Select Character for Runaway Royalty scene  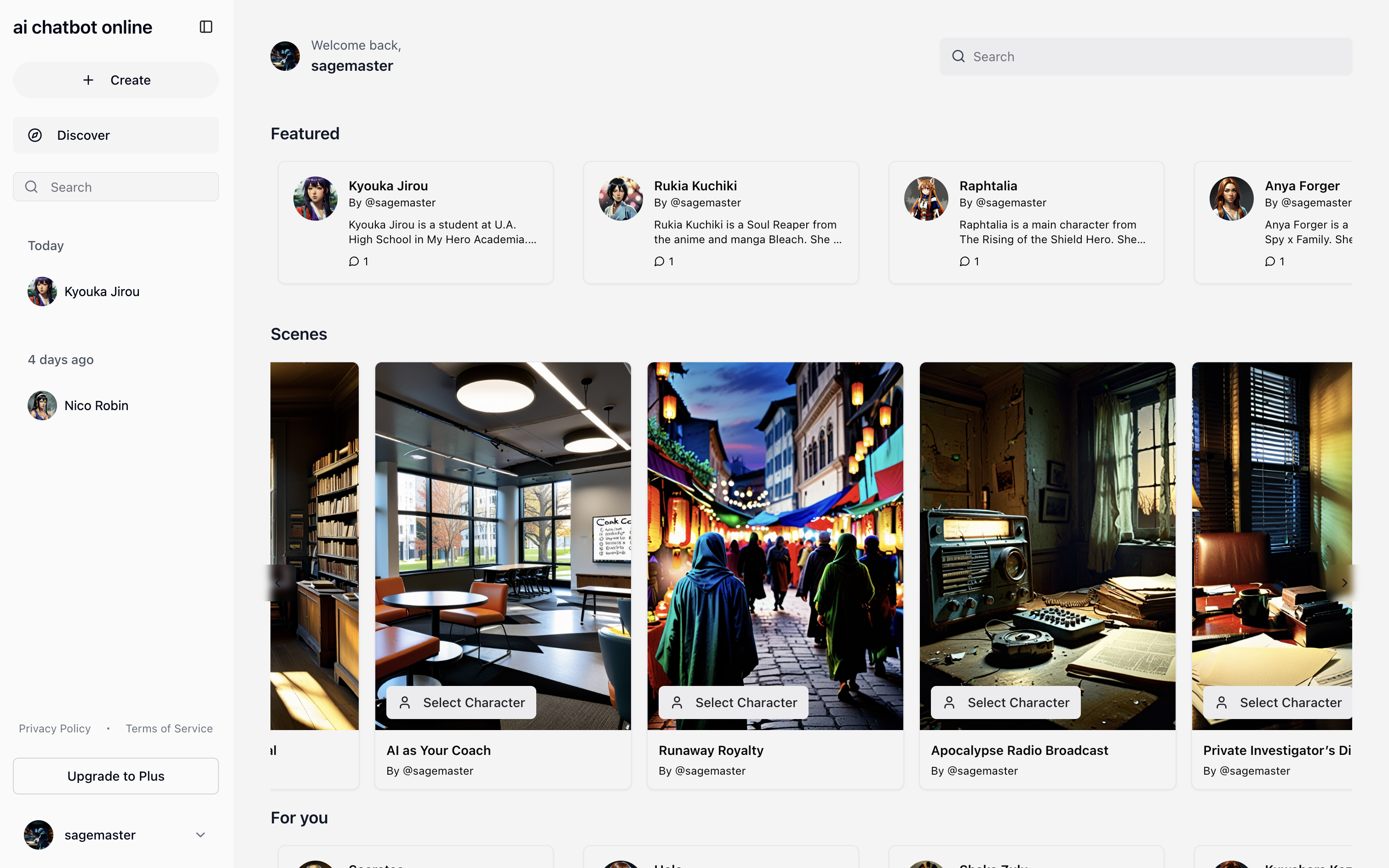(733, 702)
